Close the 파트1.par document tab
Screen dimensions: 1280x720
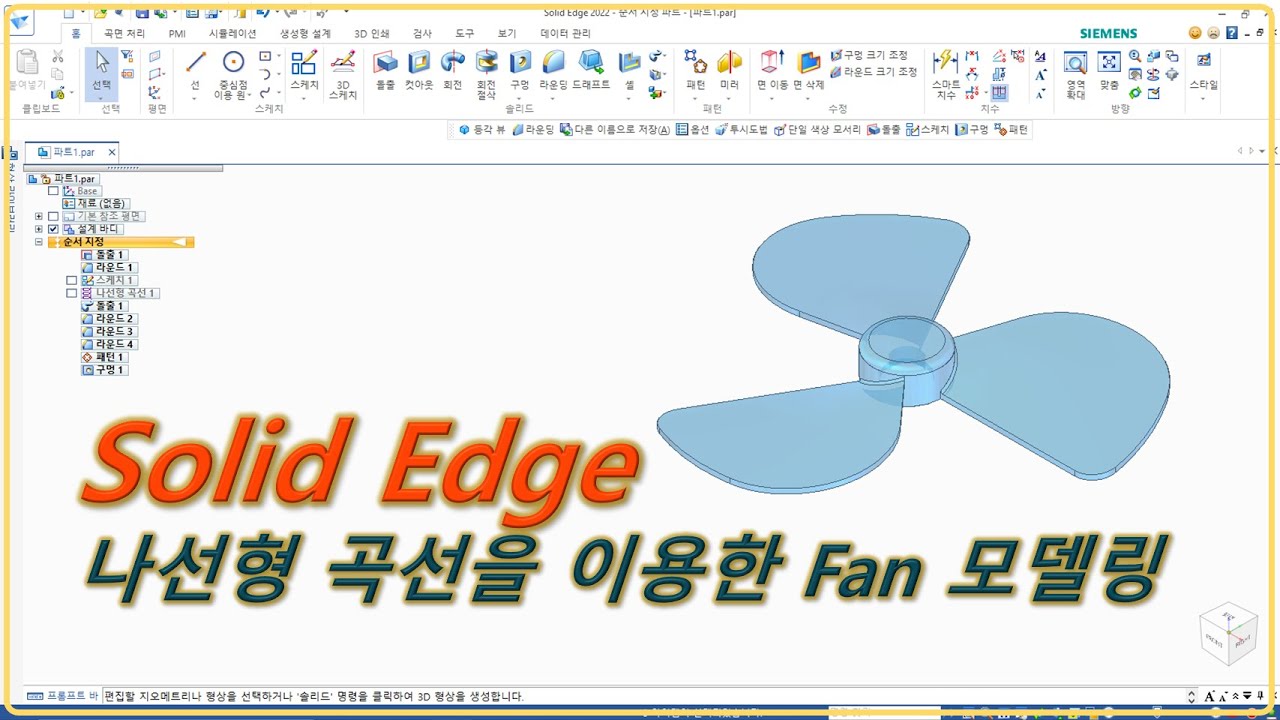point(112,152)
